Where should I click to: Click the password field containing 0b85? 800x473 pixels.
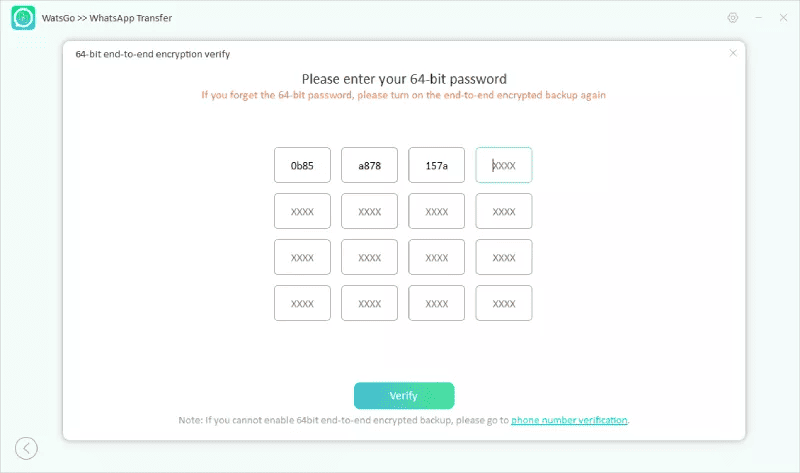coord(302,165)
